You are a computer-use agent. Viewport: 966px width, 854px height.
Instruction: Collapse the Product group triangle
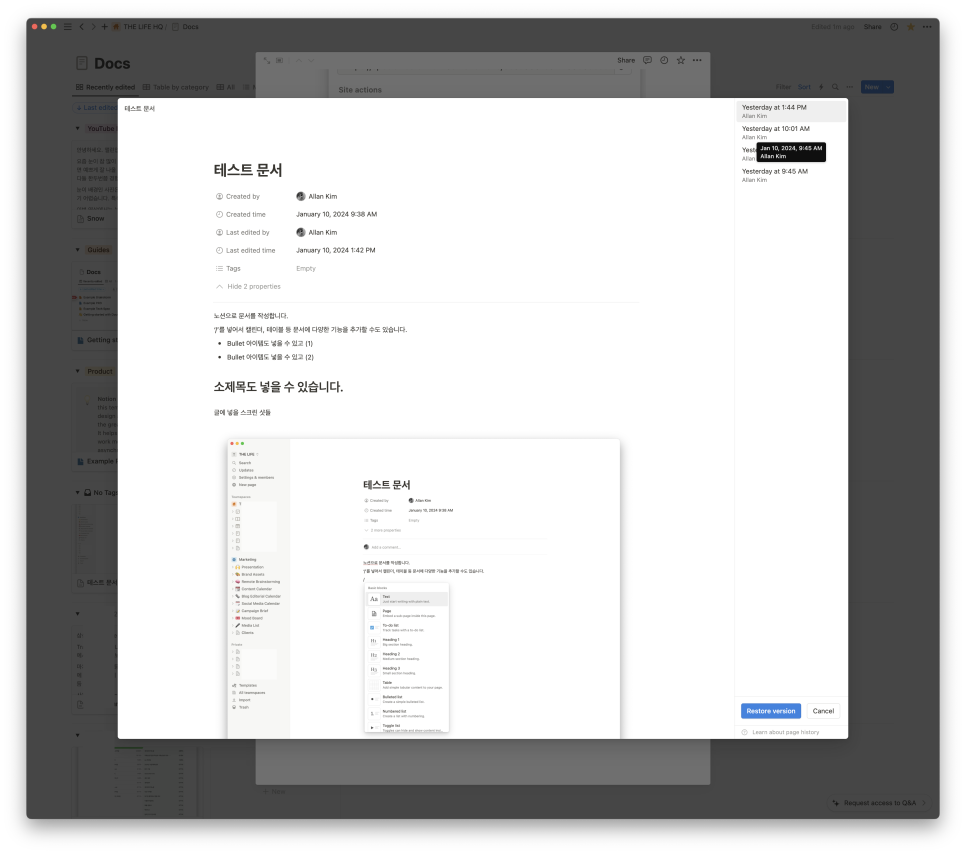point(78,371)
